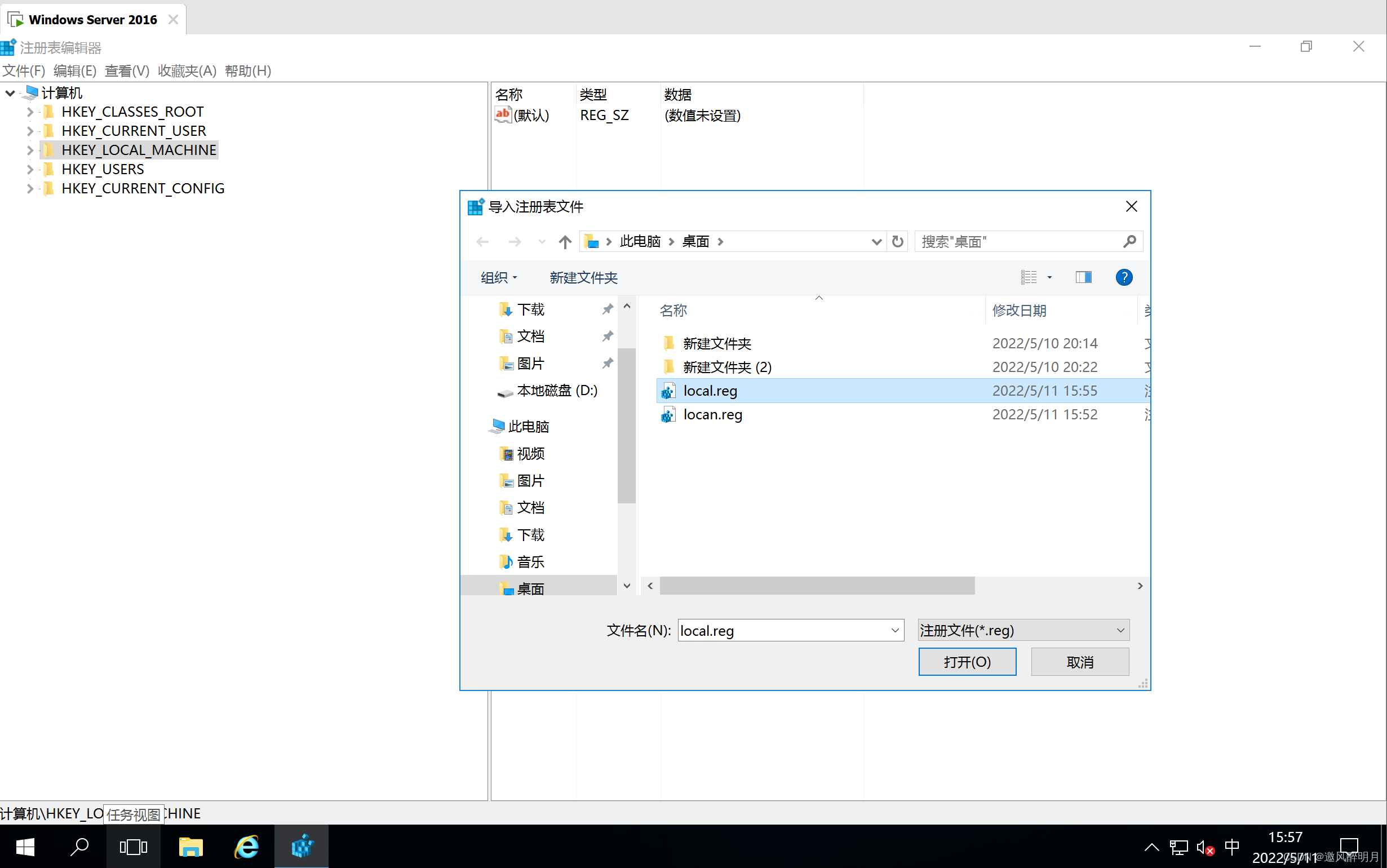Expand HKEY_CURRENT_USER tree node
The image size is (1387, 868).
pos(29,131)
